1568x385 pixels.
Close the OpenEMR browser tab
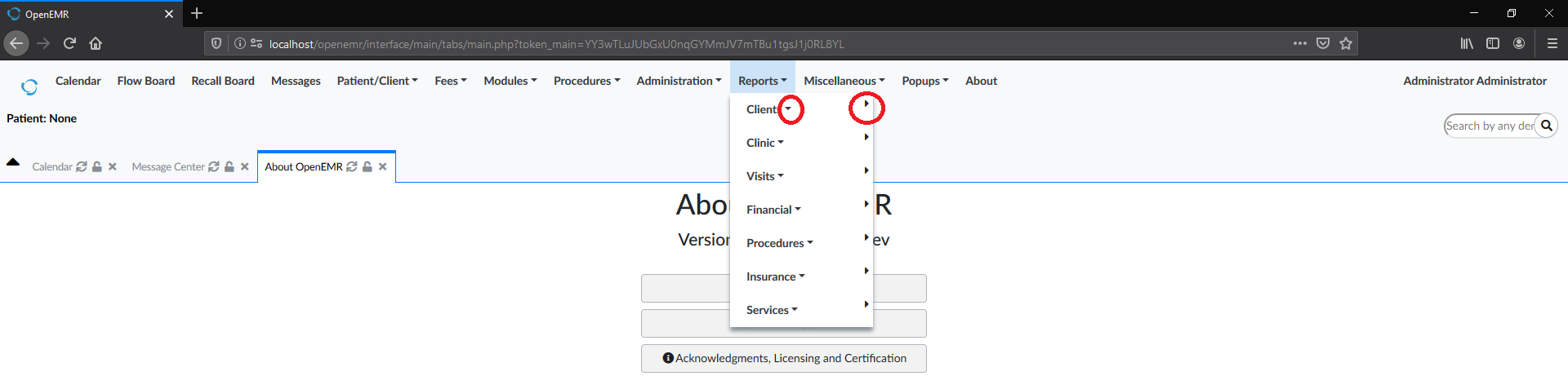[169, 14]
